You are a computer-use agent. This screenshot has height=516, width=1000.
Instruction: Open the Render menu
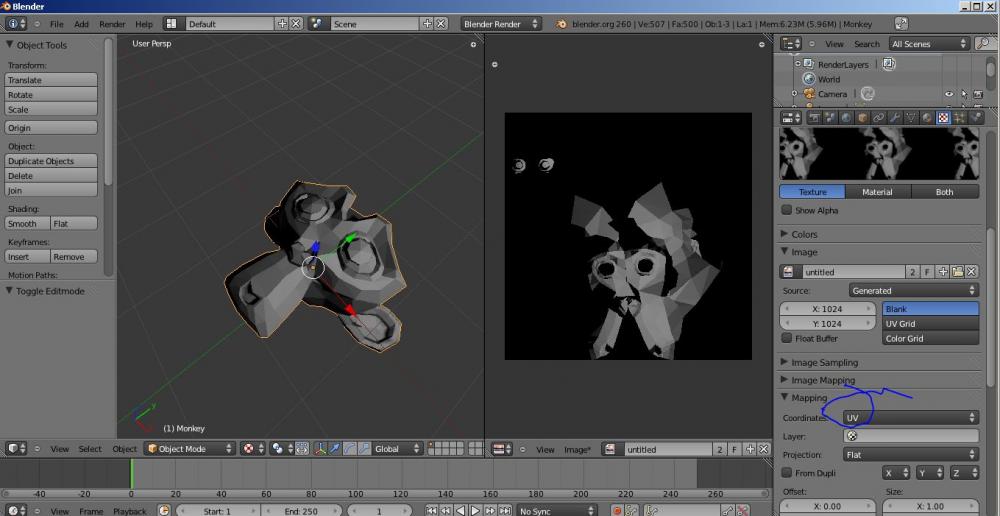[x=112, y=24]
